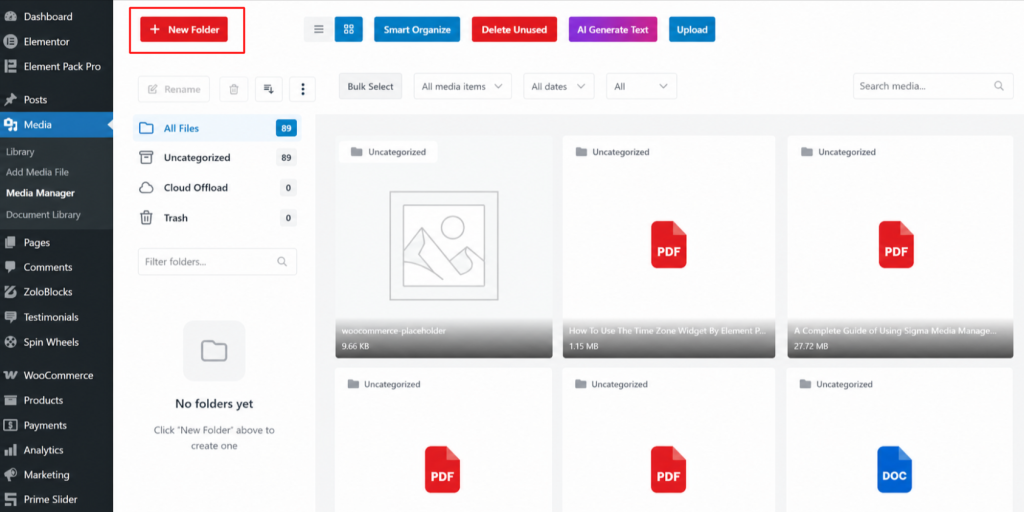Screen dimensions: 1024x512
Task: Switch to grid view layout
Action: tap(349, 29)
